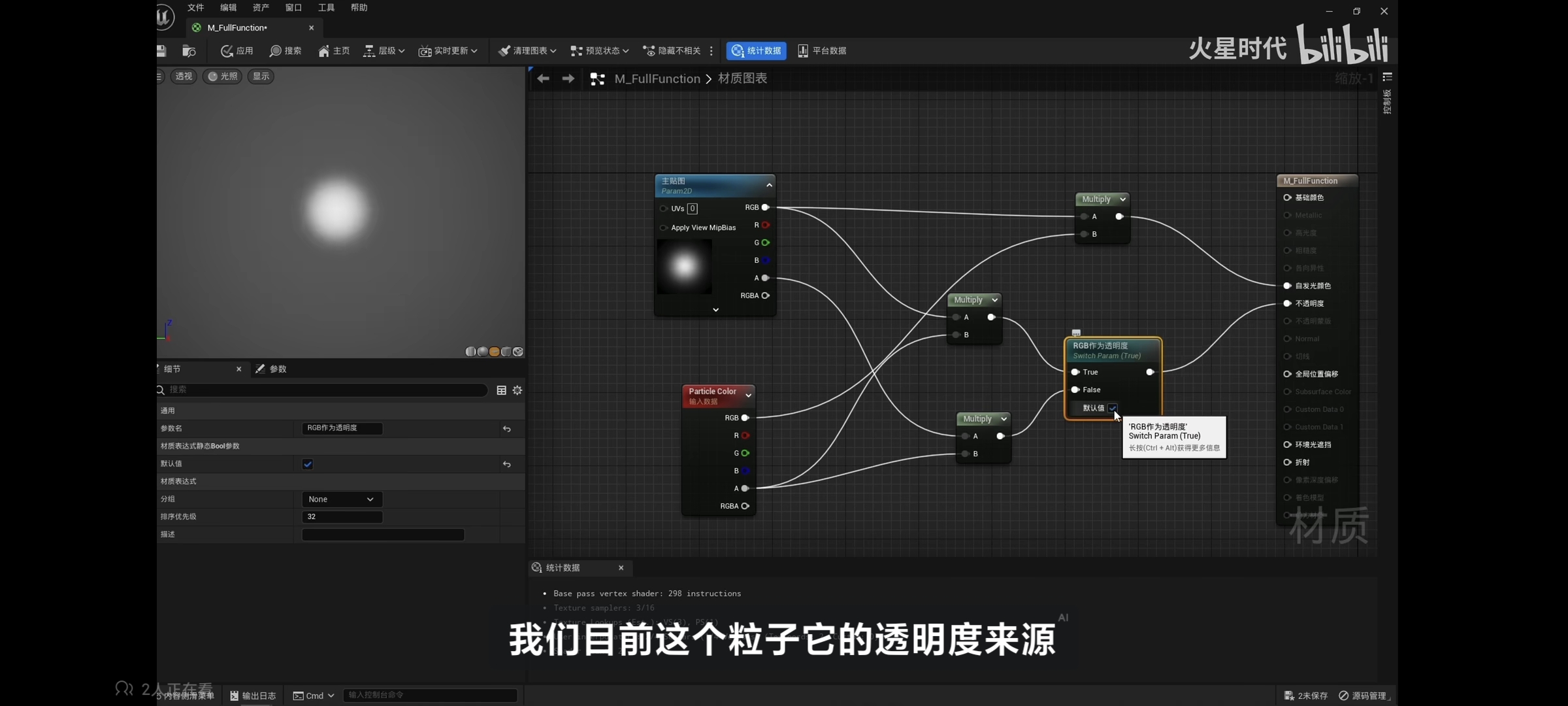The image size is (1568, 706).
Task: Navigate back with the left arrow
Action: point(543,79)
